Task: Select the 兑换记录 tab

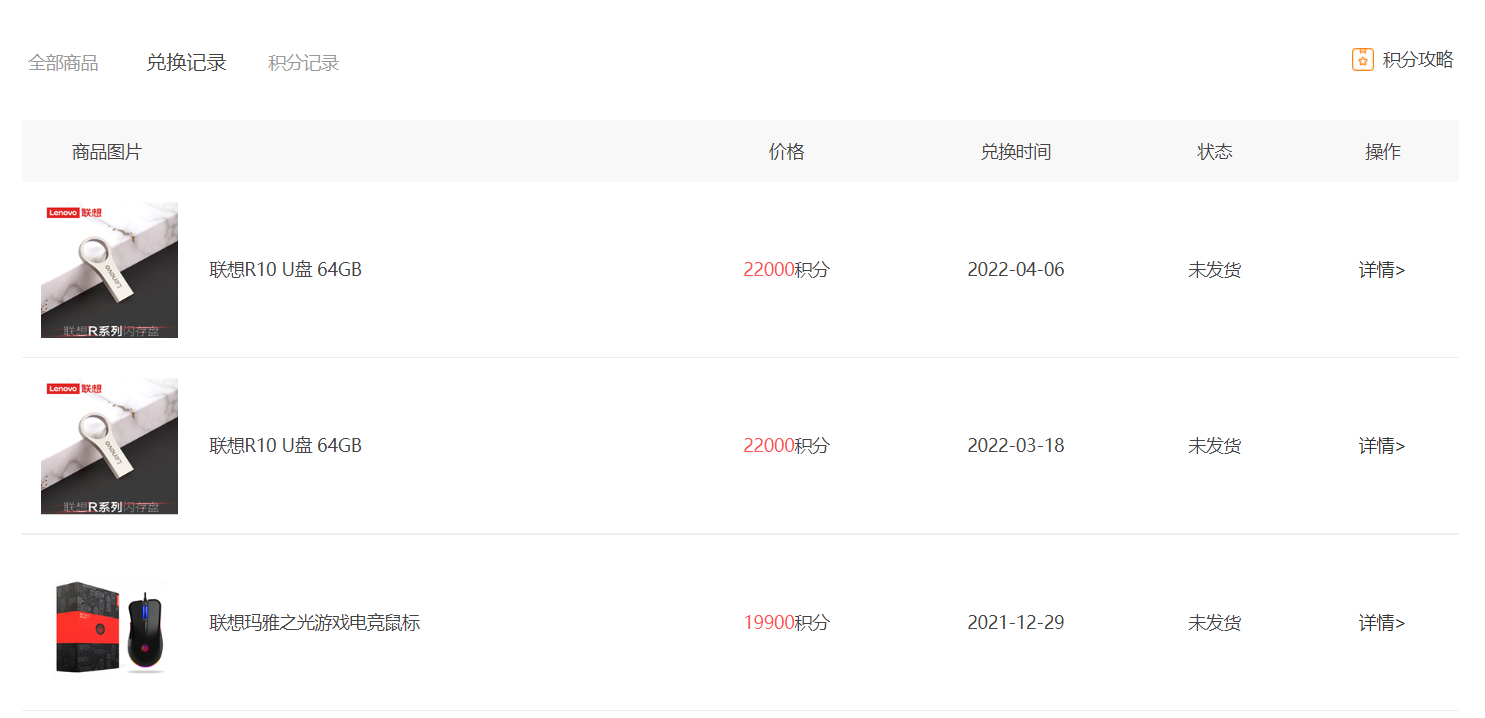Action: [x=186, y=62]
